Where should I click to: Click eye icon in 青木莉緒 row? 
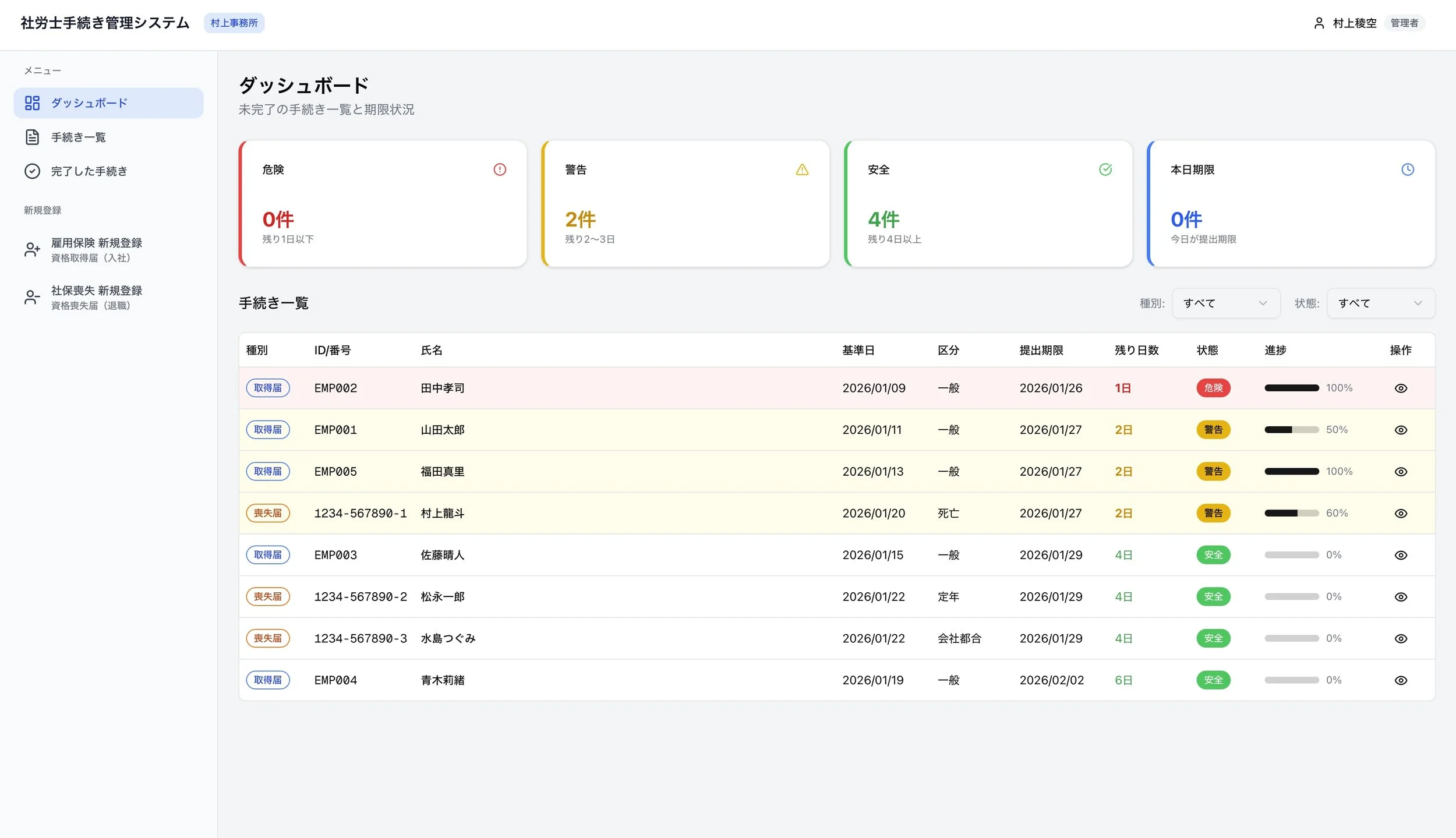(x=1401, y=681)
